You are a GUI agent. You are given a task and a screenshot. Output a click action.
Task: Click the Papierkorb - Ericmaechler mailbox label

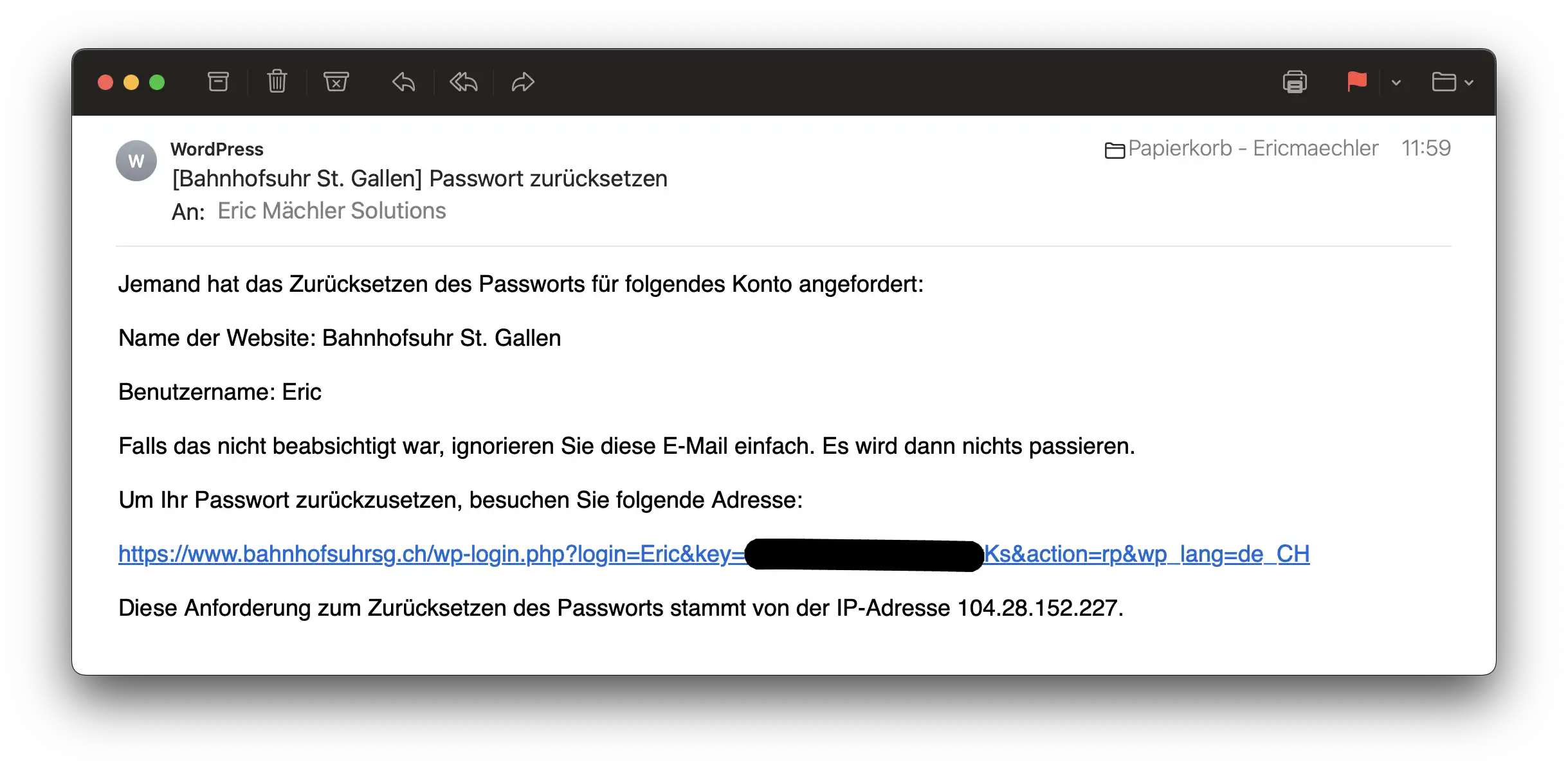click(x=1252, y=148)
